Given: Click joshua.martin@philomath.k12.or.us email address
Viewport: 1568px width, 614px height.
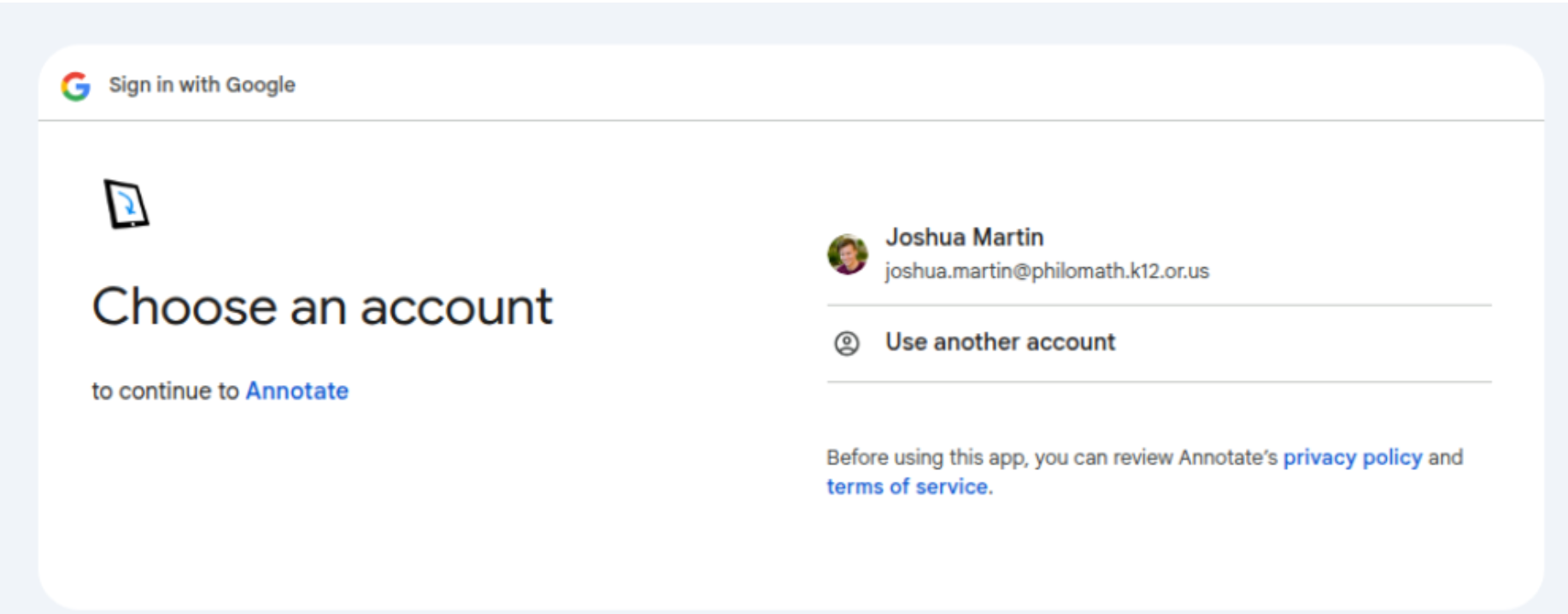Looking at the screenshot, I should pyautogui.click(x=1047, y=272).
